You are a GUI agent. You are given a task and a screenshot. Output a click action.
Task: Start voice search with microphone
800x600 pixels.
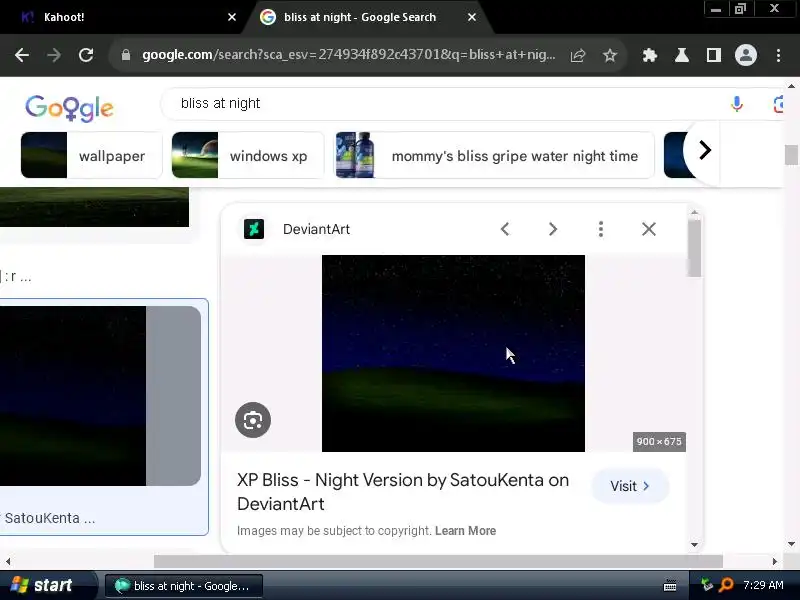tap(736, 104)
